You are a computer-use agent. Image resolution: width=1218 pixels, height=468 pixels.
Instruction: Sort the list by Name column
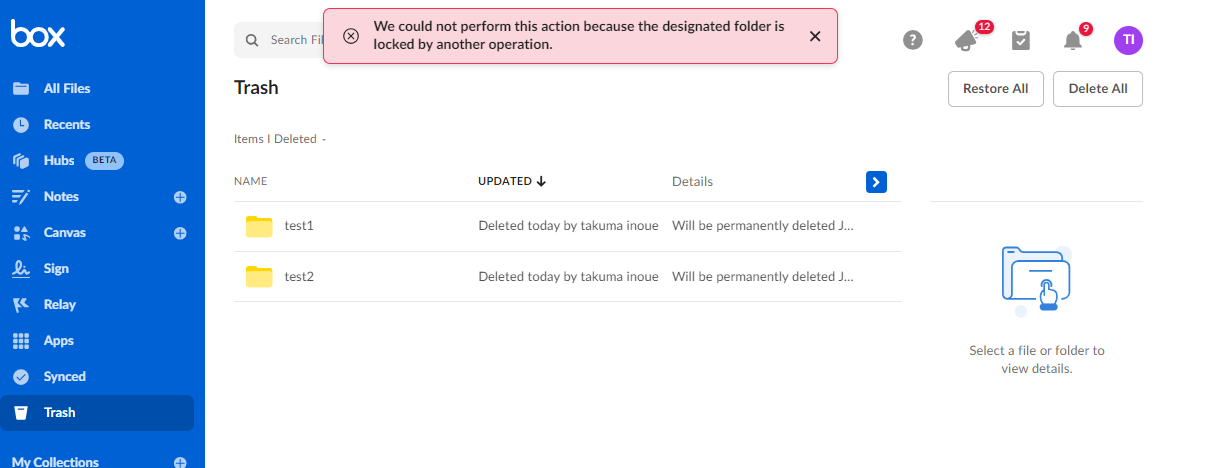(x=251, y=181)
